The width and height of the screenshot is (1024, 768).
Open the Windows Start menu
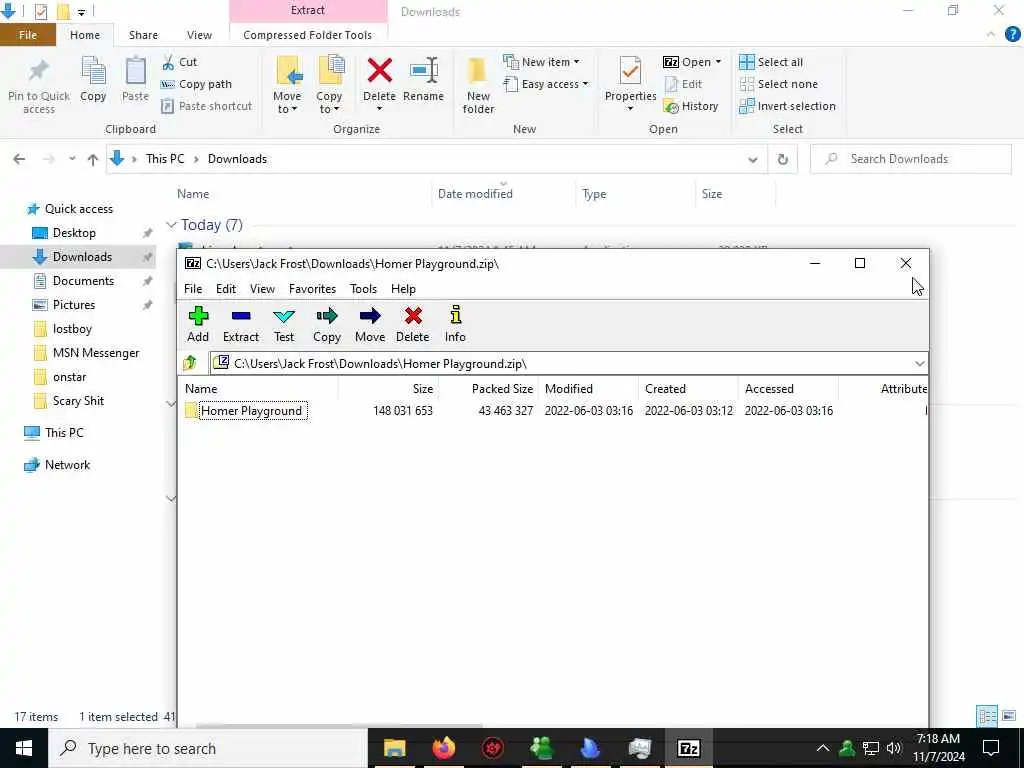pyautogui.click(x=24, y=748)
